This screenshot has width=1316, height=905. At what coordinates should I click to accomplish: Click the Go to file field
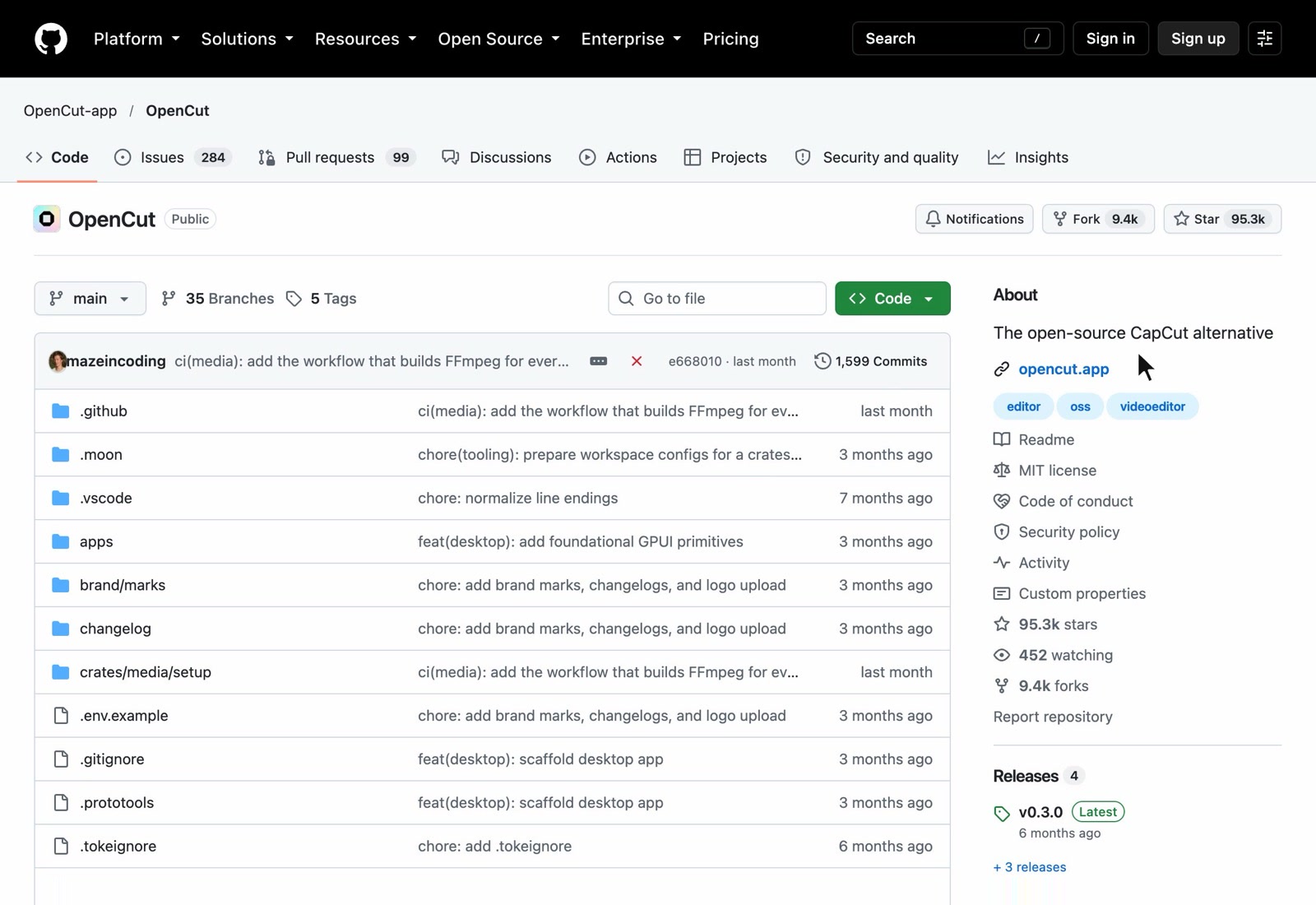point(717,299)
